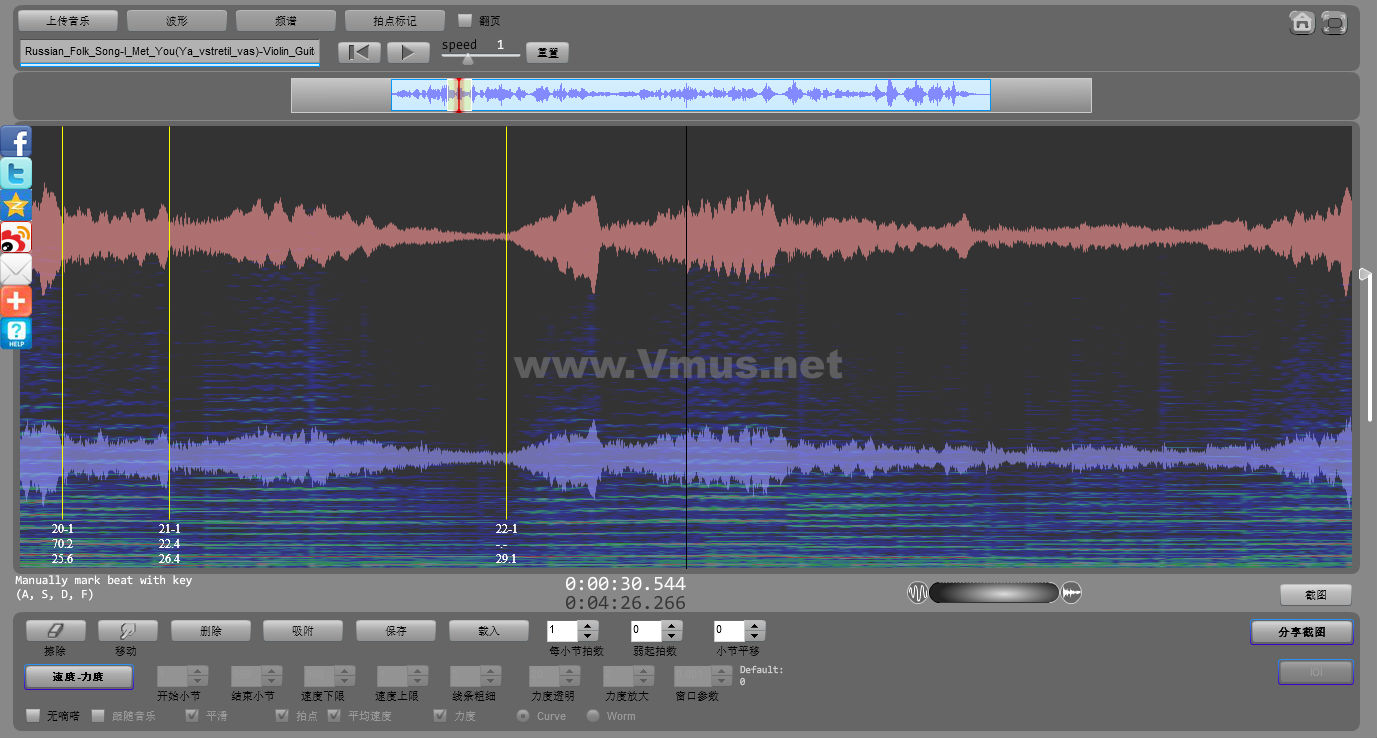Click the 载入 load button
The image size is (1377, 738).
489,631
